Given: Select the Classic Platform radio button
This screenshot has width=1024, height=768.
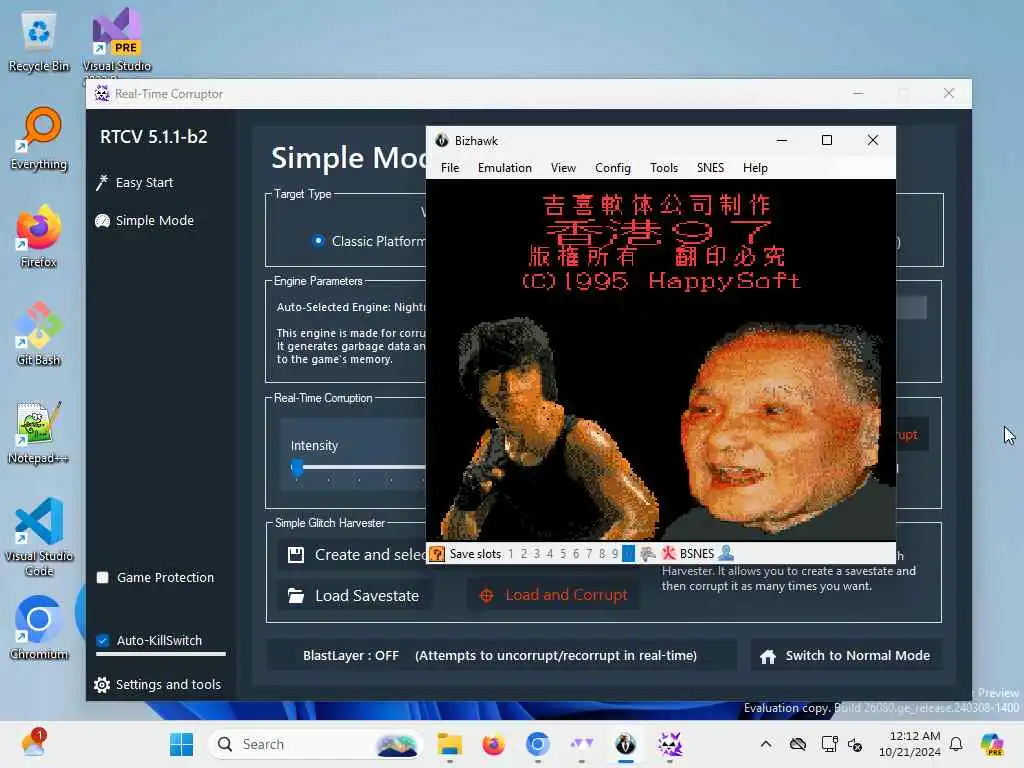Looking at the screenshot, I should [318, 241].
